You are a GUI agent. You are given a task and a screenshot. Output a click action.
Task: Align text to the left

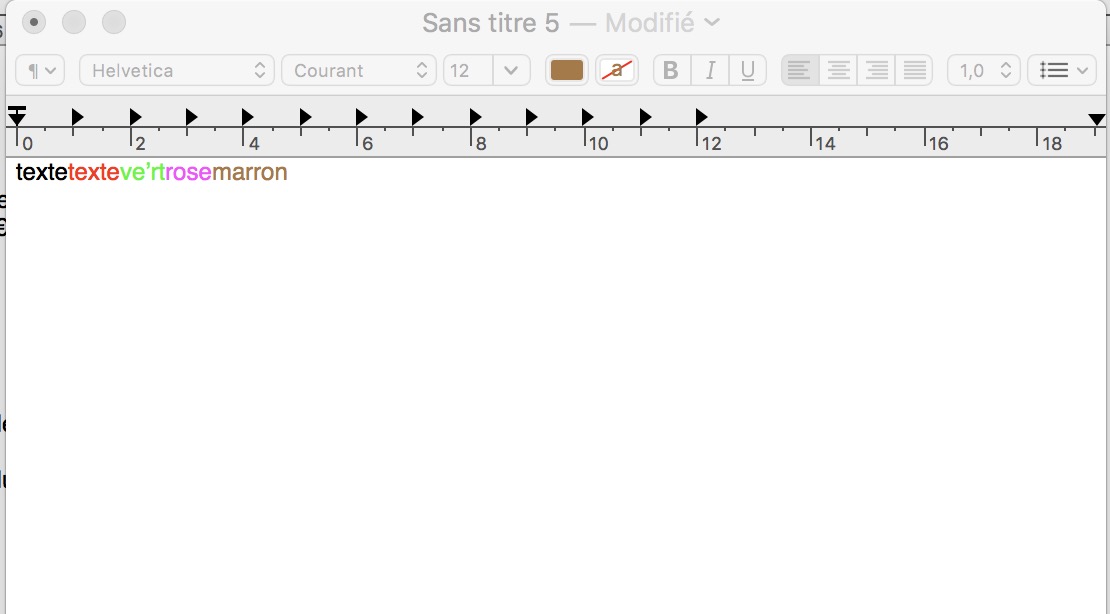pos(800,71)
